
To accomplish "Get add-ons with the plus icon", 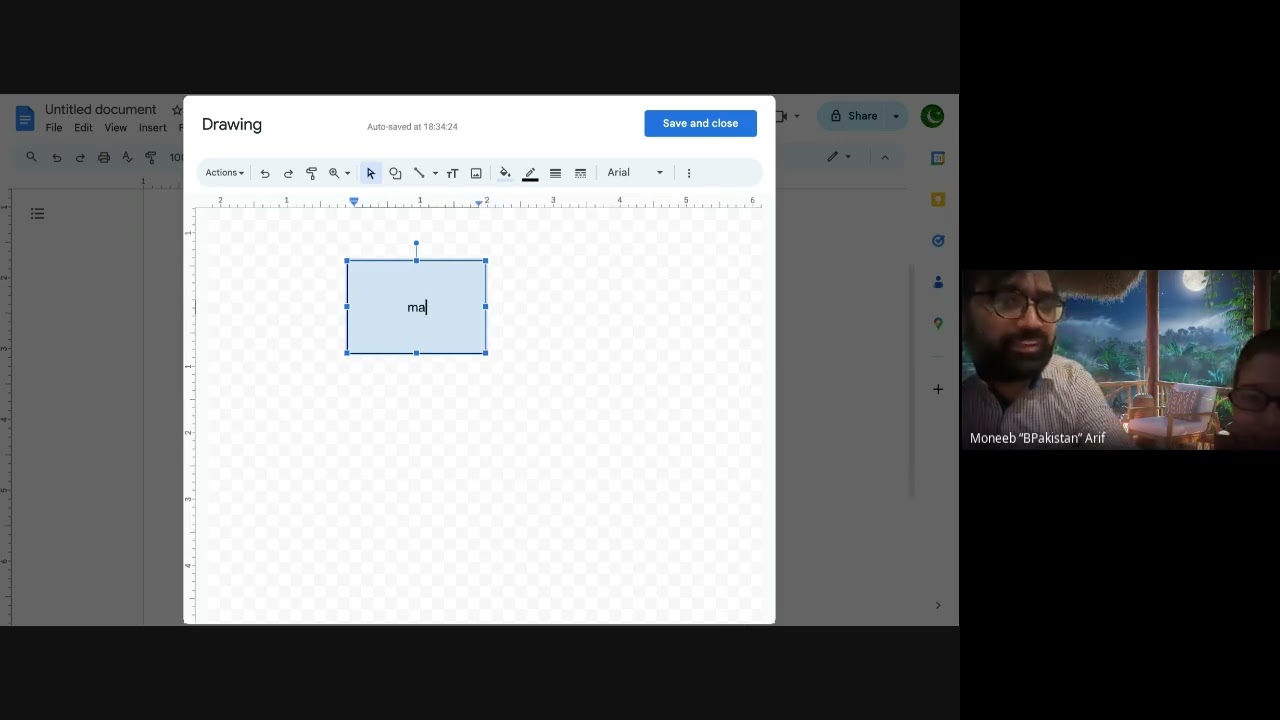I will click(938, 389).
